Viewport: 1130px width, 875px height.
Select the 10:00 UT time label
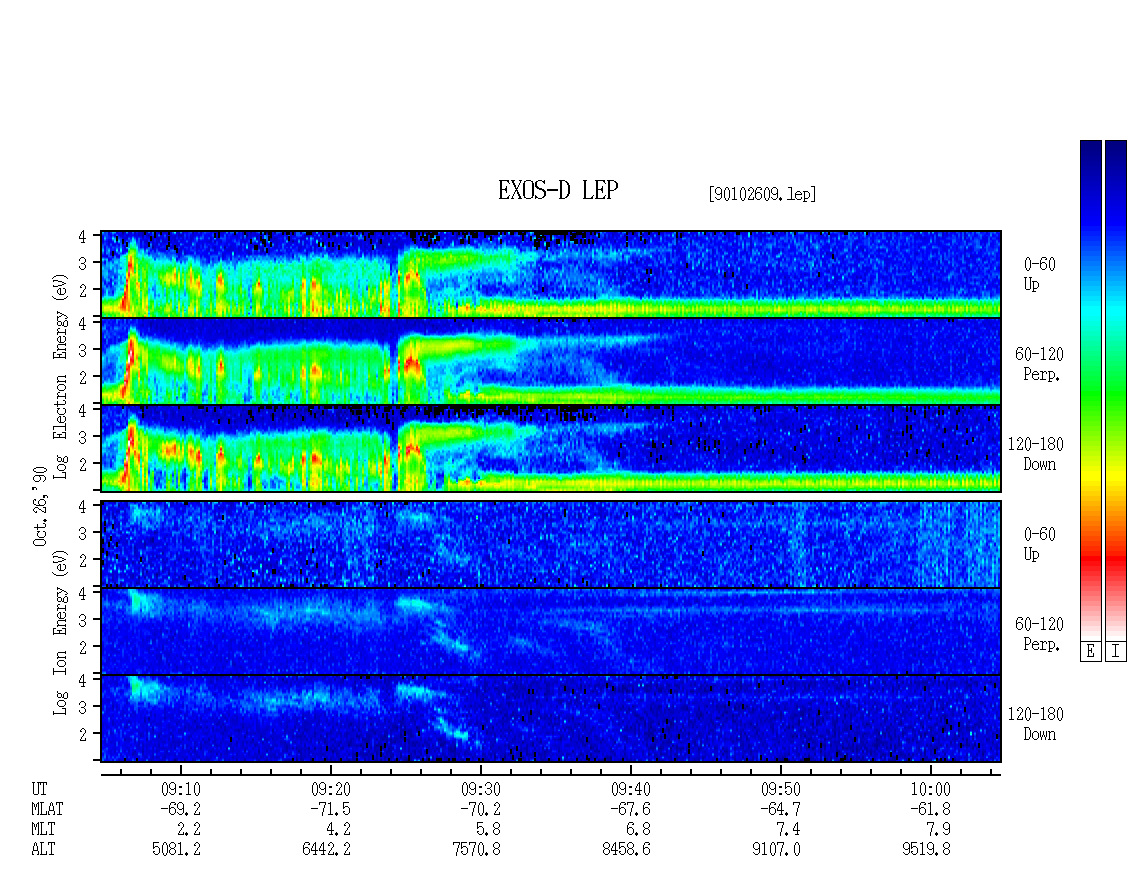[x=930, y=789]
